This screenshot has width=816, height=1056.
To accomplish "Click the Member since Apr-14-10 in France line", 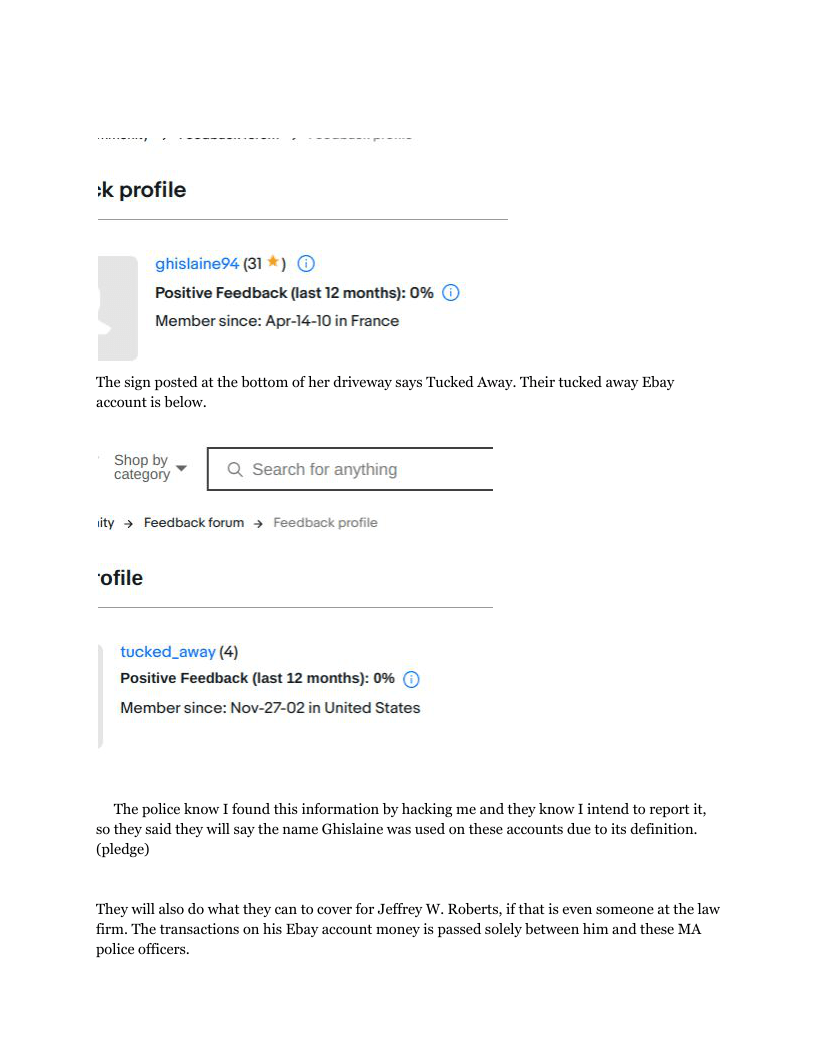I will pos(277,321).
